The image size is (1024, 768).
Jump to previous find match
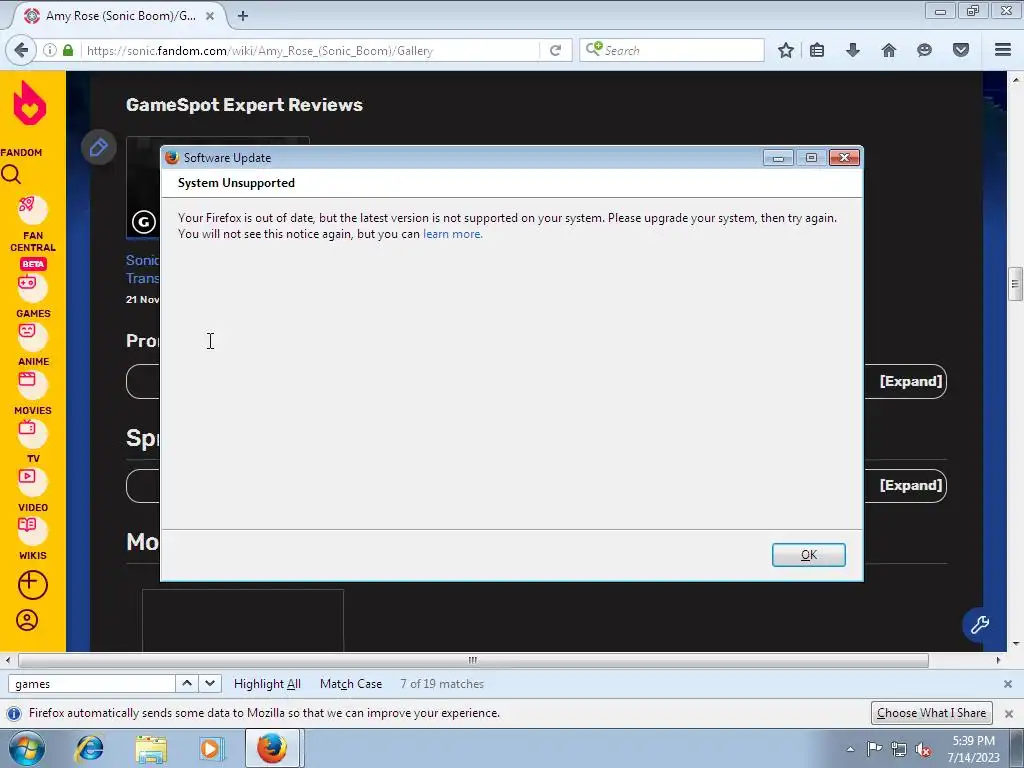point(187,684)
